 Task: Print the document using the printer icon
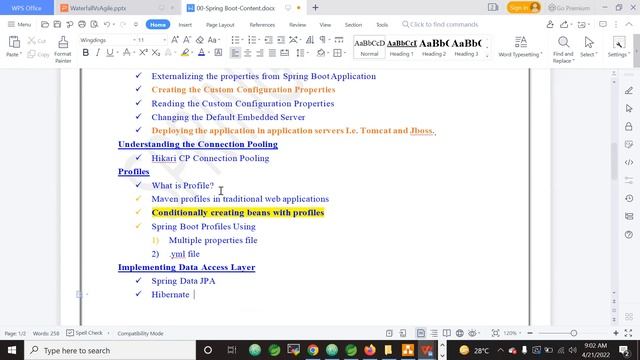[82, 24]
